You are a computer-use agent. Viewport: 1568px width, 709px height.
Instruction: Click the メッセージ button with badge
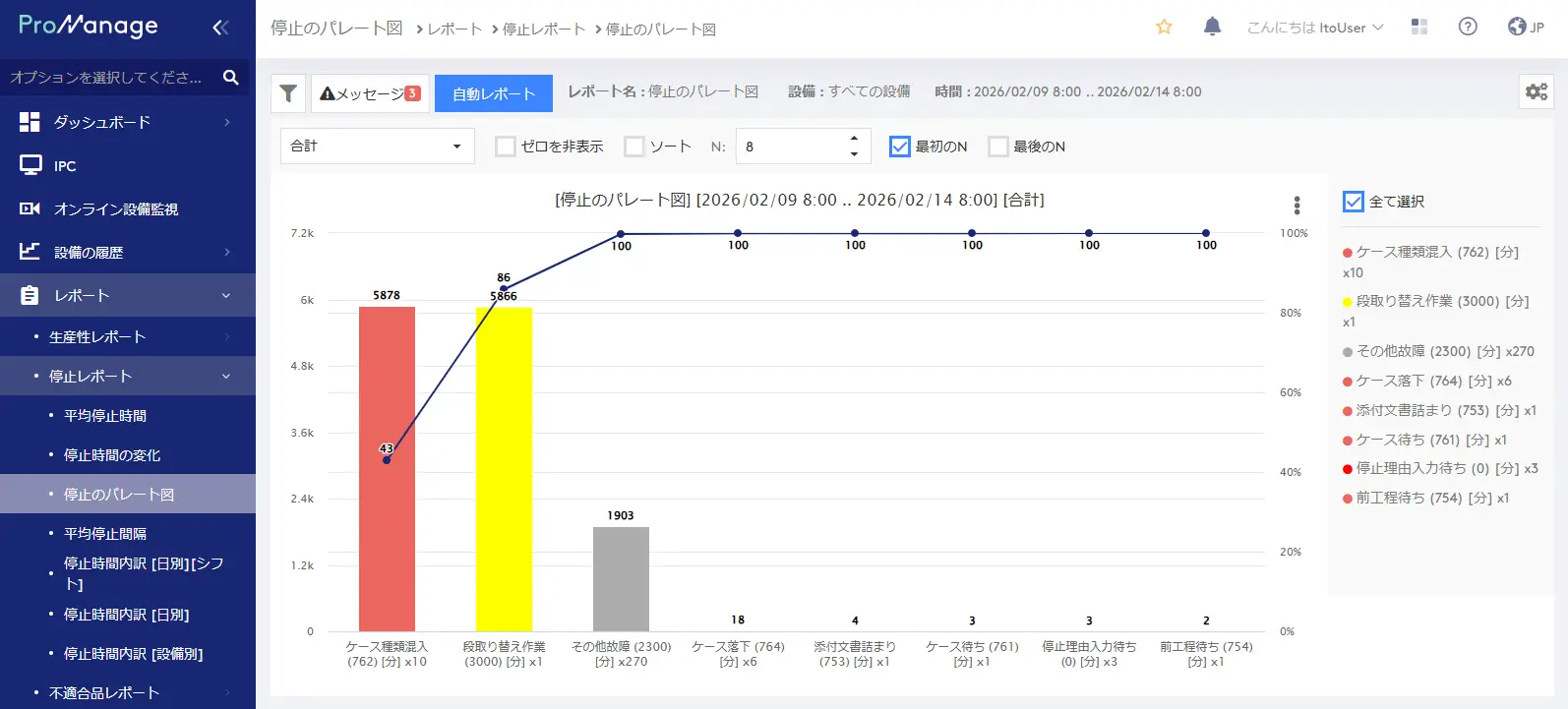click(x=371, y=93)
